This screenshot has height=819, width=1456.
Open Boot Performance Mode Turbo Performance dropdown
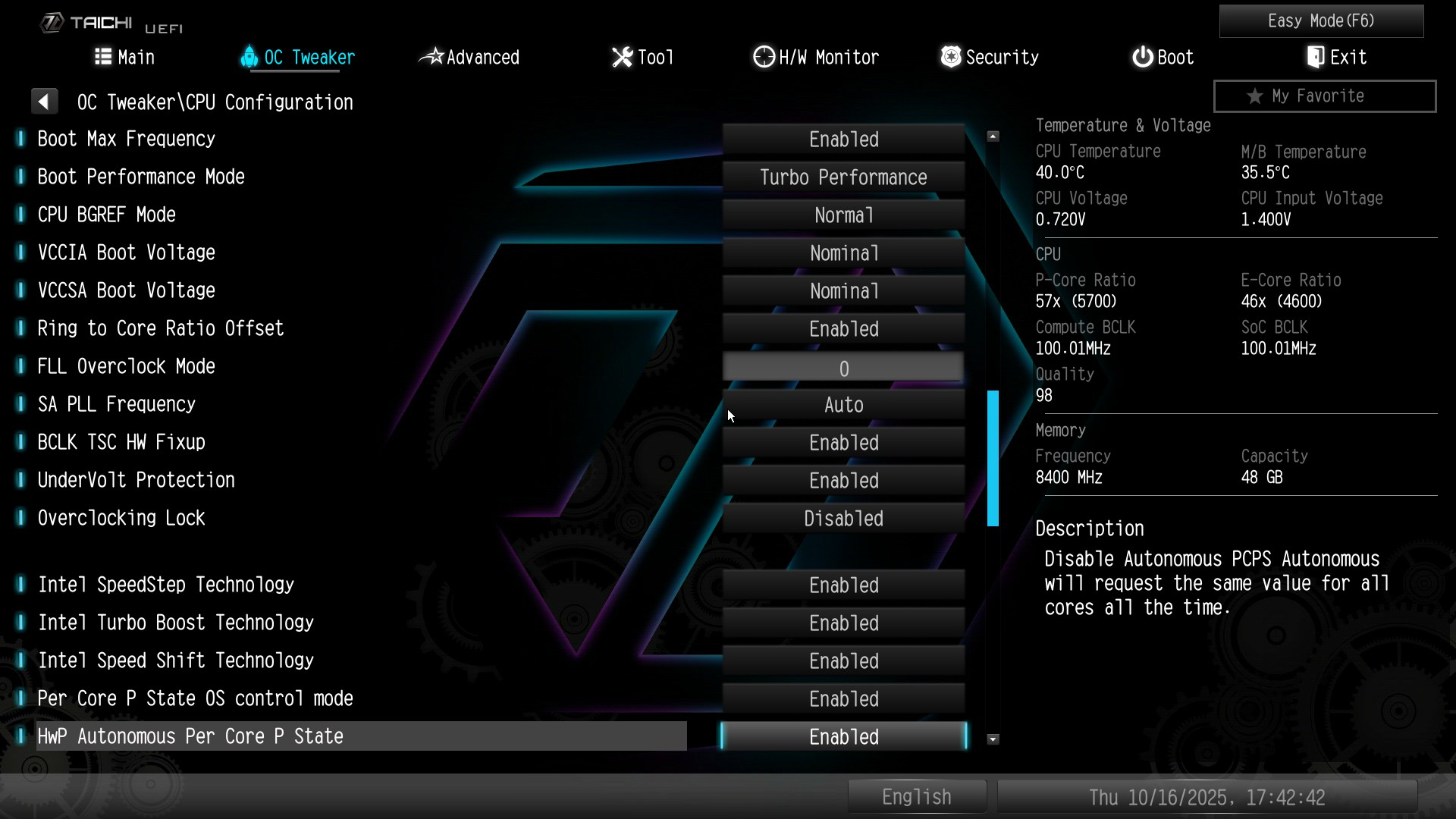tap(843, 177)
